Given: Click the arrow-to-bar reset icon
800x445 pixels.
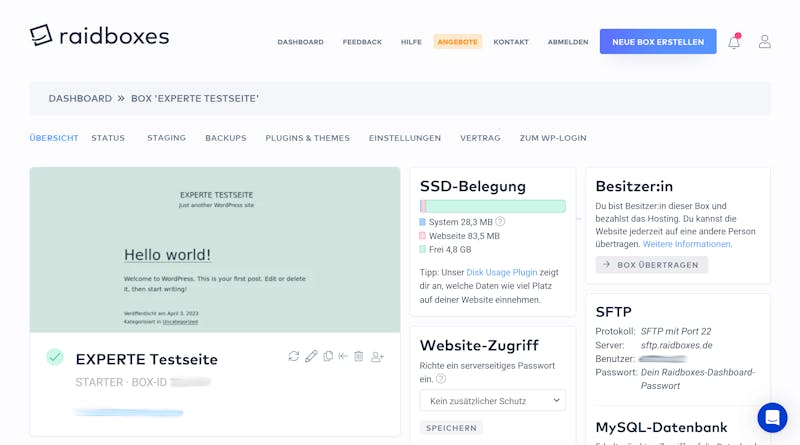Looking at the screenshot, I should click(343, 356).
